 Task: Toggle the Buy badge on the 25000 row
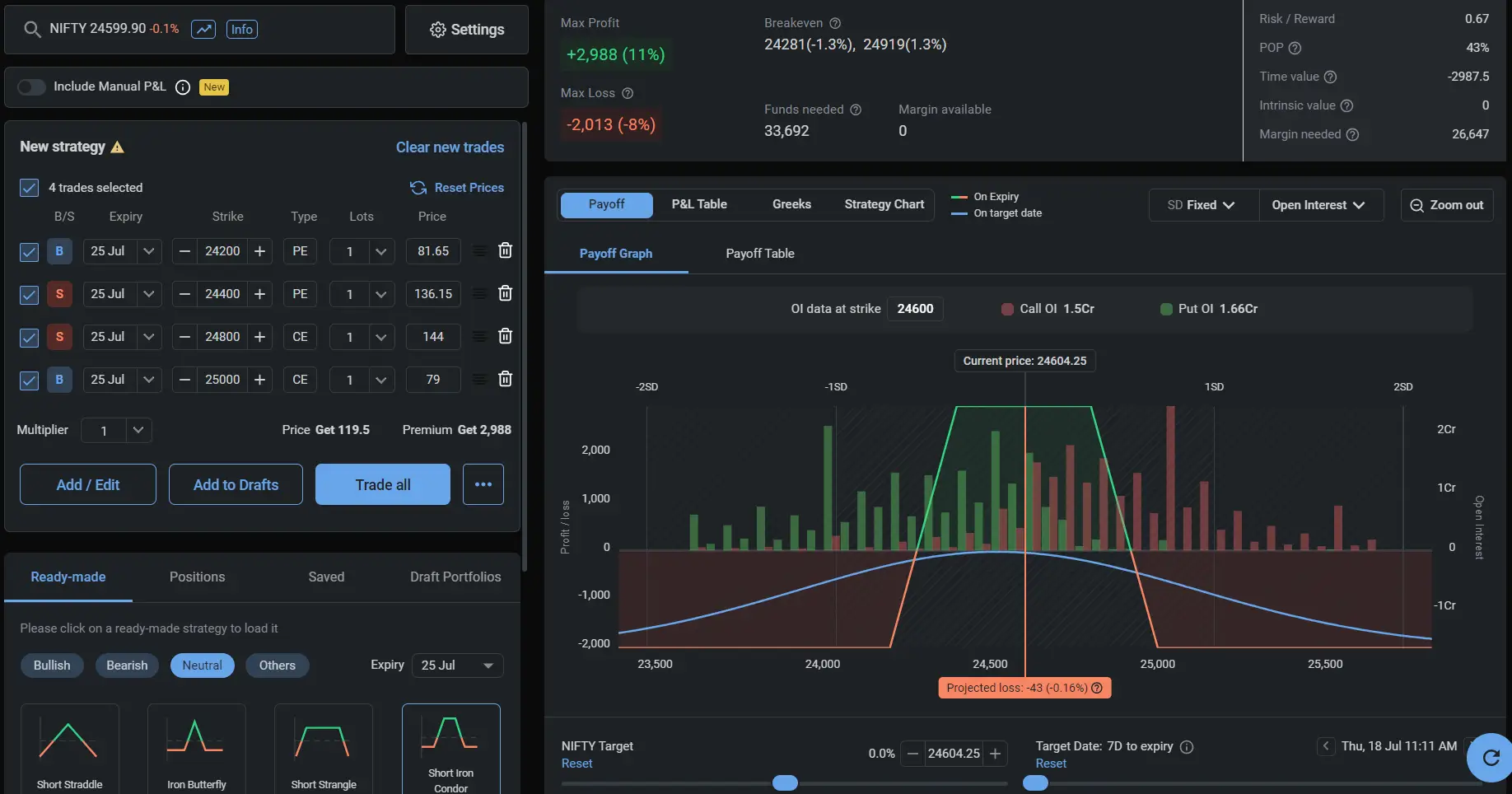click(59, 380)
